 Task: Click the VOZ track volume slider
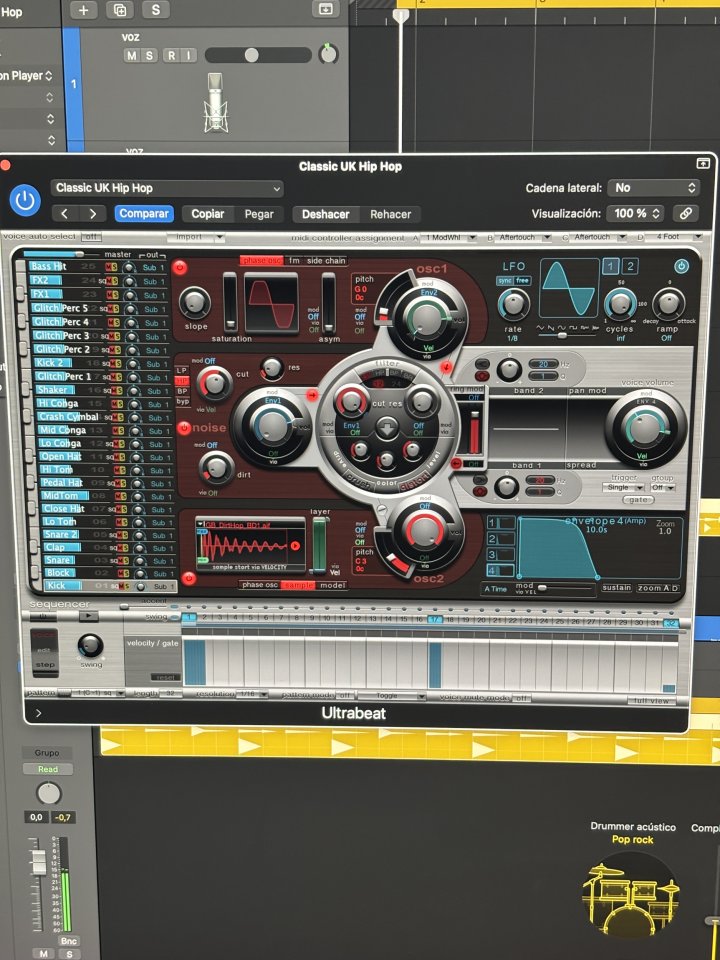[258, 55]
